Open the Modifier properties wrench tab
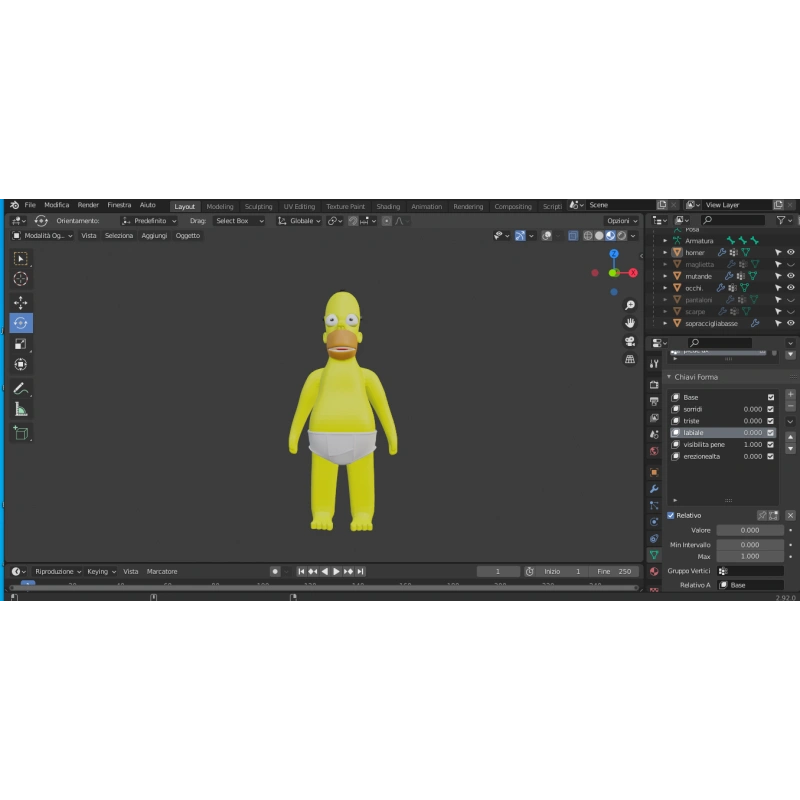The height and width of the screenshot is (800, 800). (654, 489)
